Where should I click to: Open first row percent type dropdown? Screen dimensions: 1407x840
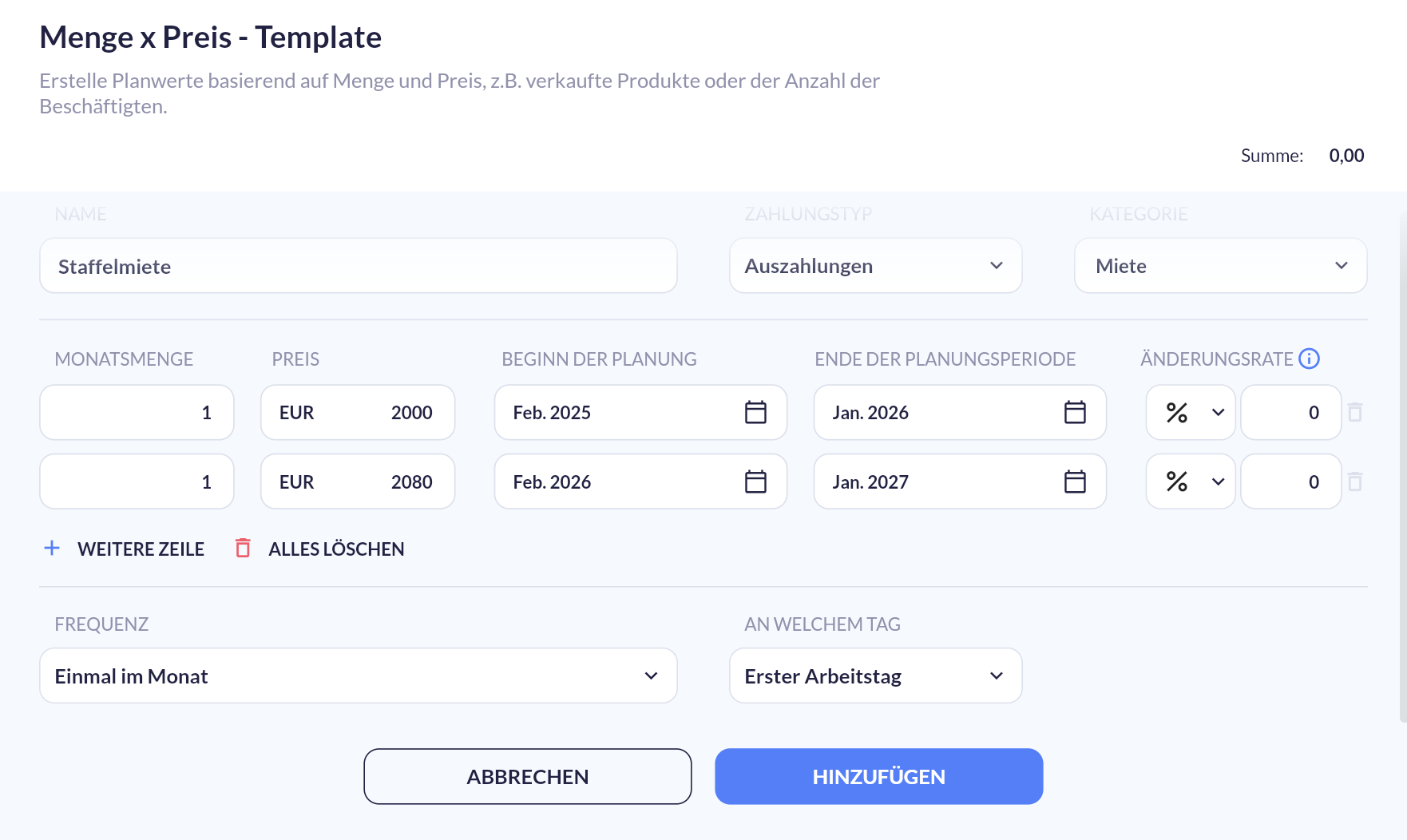(1191, 412)
